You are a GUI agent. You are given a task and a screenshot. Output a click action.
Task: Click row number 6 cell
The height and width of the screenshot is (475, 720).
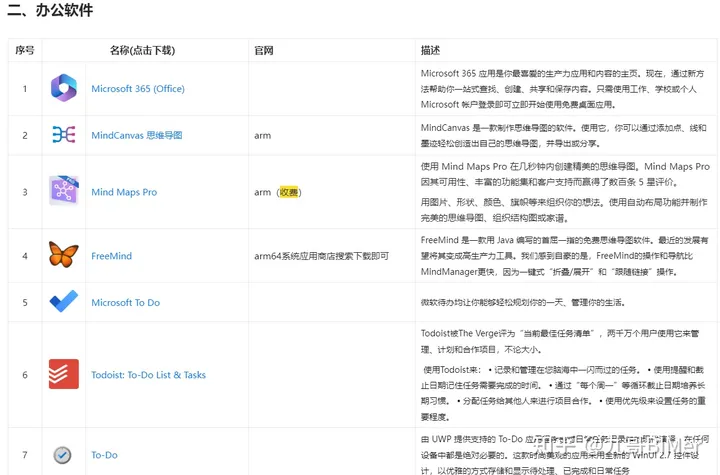pyautogui.click(x=25, y=375)
